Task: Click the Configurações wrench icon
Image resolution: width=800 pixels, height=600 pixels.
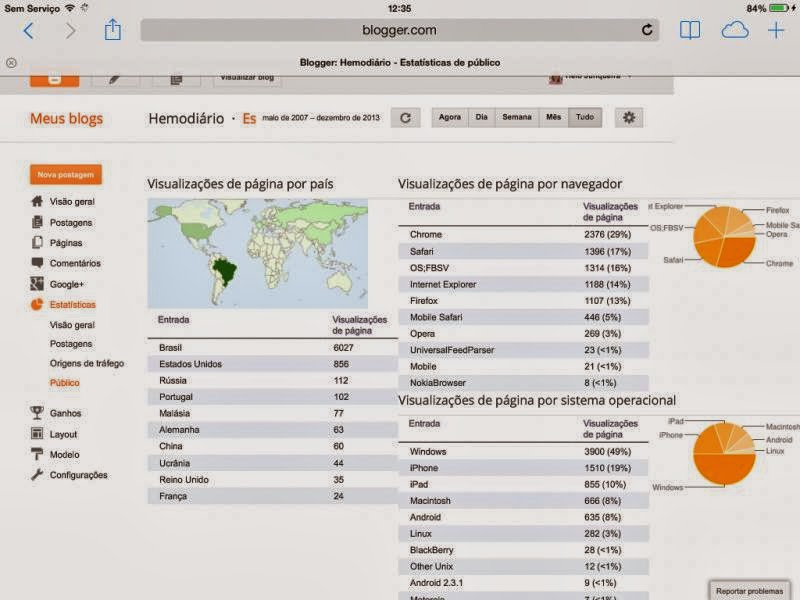Action: point(37,474)
